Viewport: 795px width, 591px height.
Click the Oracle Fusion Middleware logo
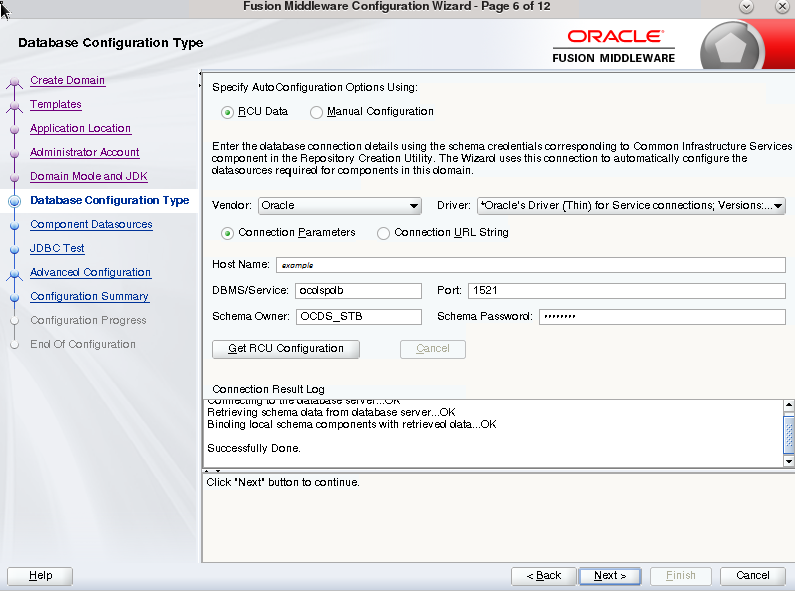pos(613,46)
